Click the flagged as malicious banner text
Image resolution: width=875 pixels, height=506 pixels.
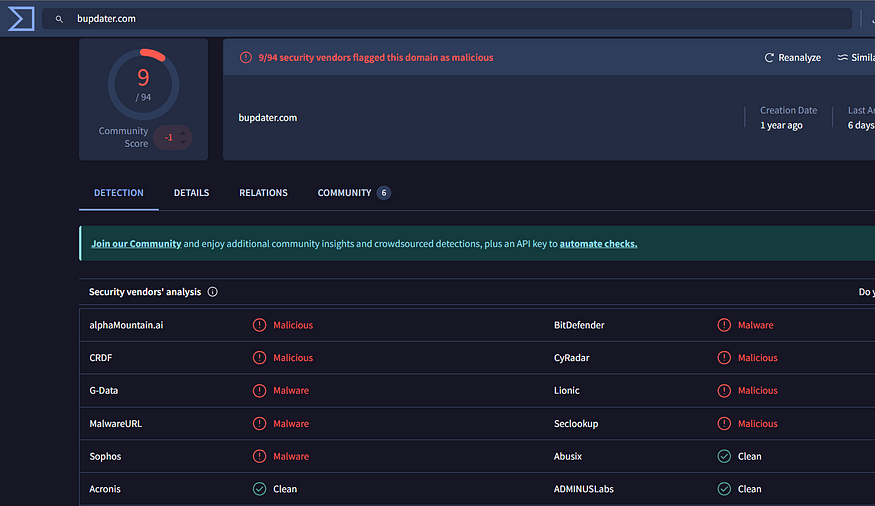click(x=376, y=57)
